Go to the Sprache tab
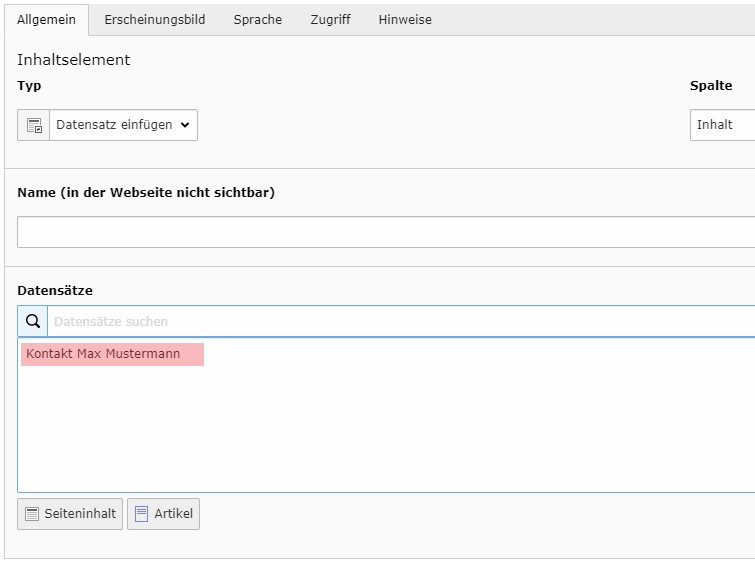This screenshot has height=567, width=755. (258, 20)
